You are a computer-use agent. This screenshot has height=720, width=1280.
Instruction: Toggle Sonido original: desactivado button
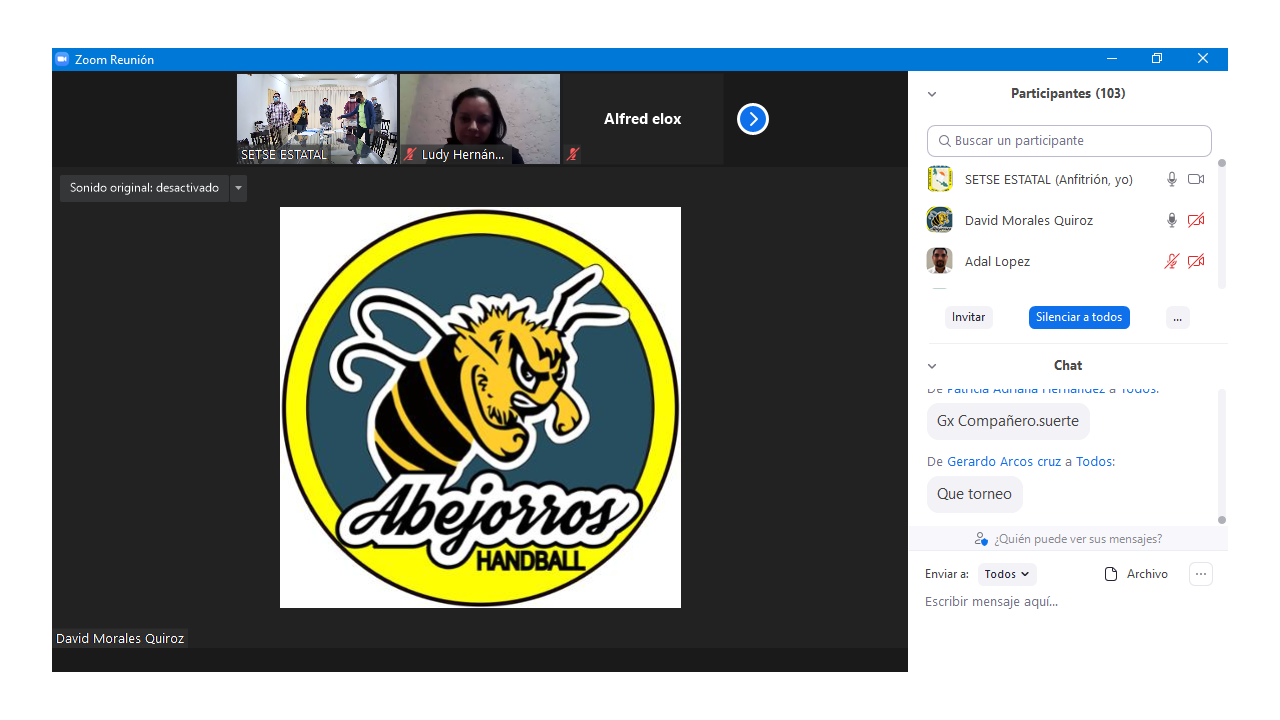click(144, 188)
